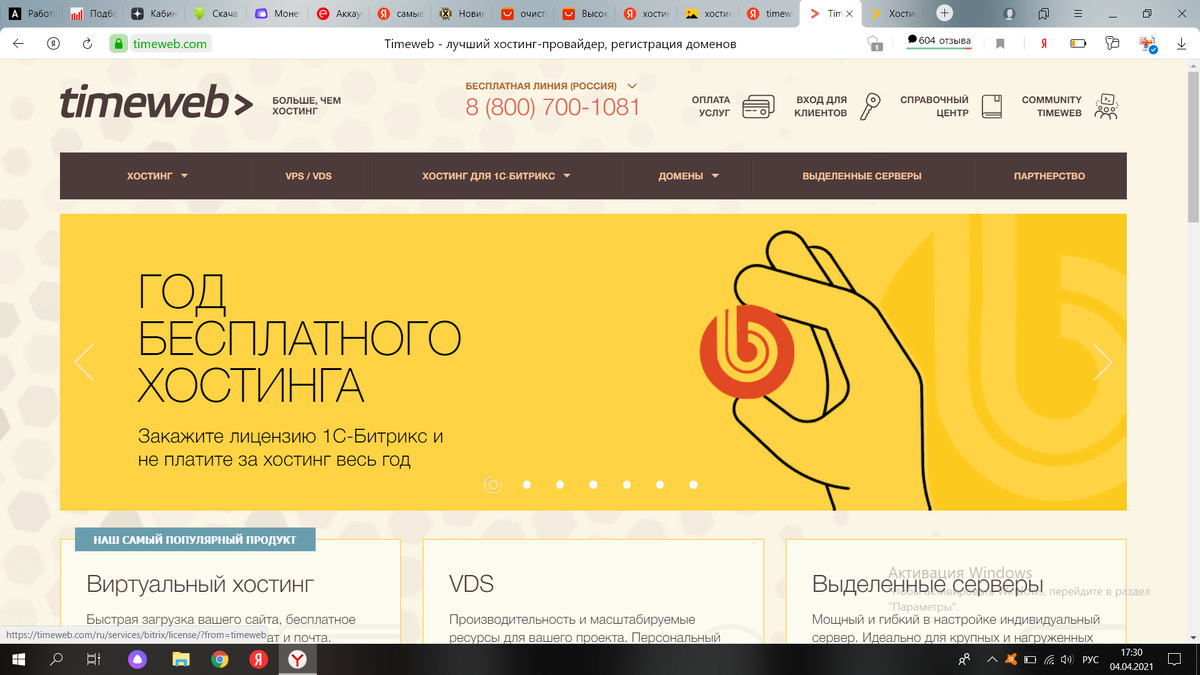This screenshot has width=1200, height=675.
Task: Open the bookmark icon in the address bar
Action: coord(1000,44)
